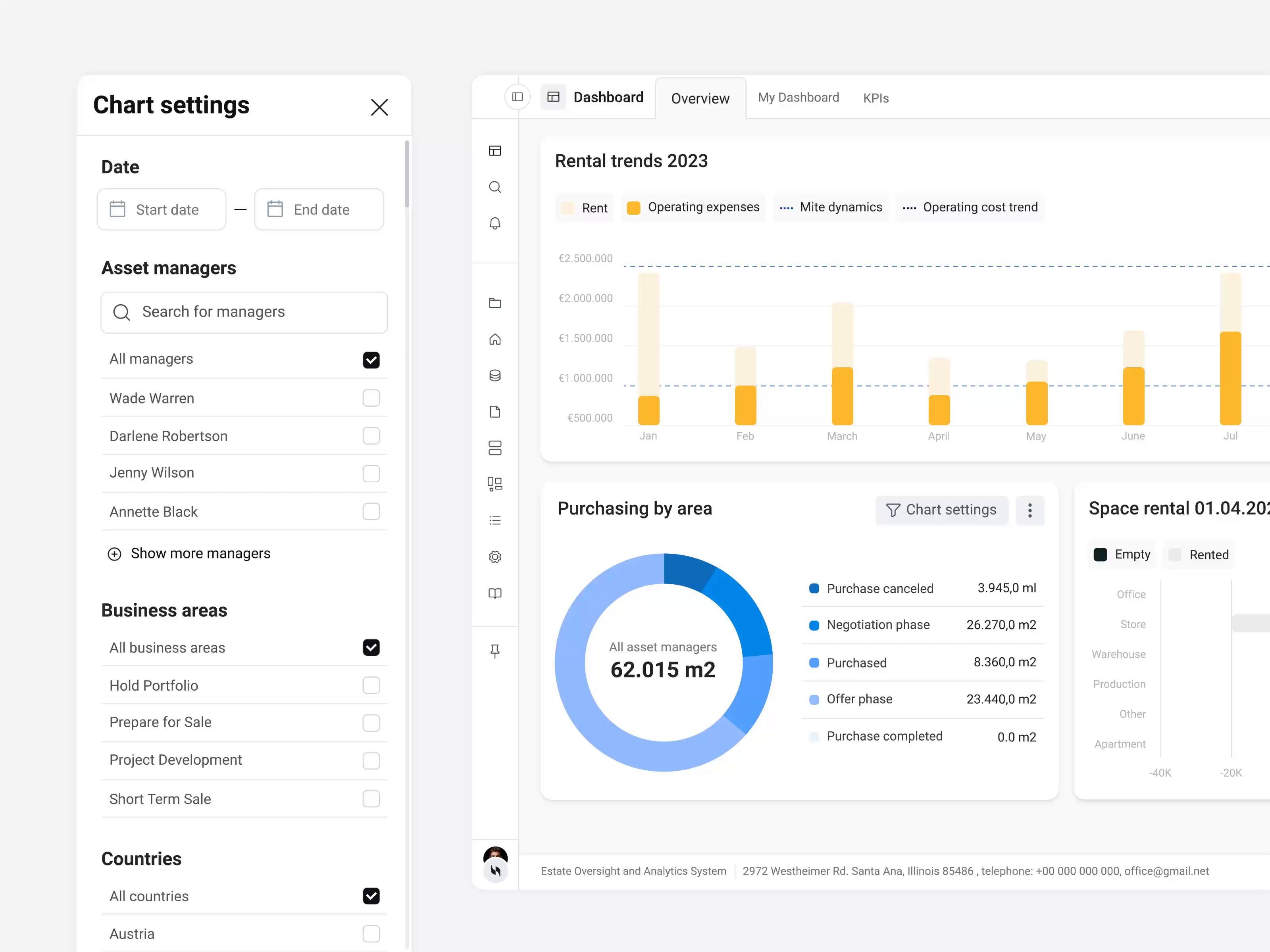This screenshot has width=1270, height=952.
Task: Check the checkbox next to Wade Warren
Action: click(x=371, y=398)
